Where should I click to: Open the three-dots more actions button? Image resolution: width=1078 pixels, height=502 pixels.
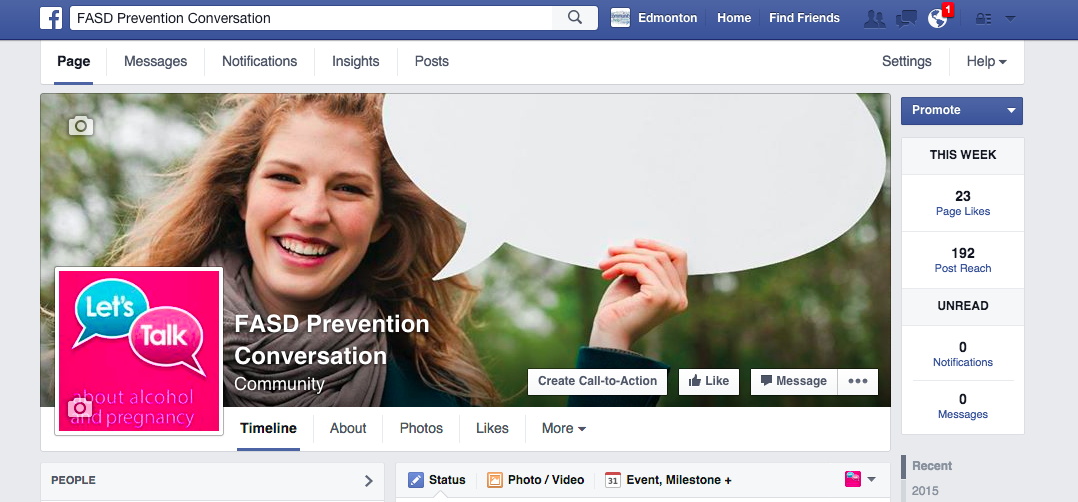[858, 381]
